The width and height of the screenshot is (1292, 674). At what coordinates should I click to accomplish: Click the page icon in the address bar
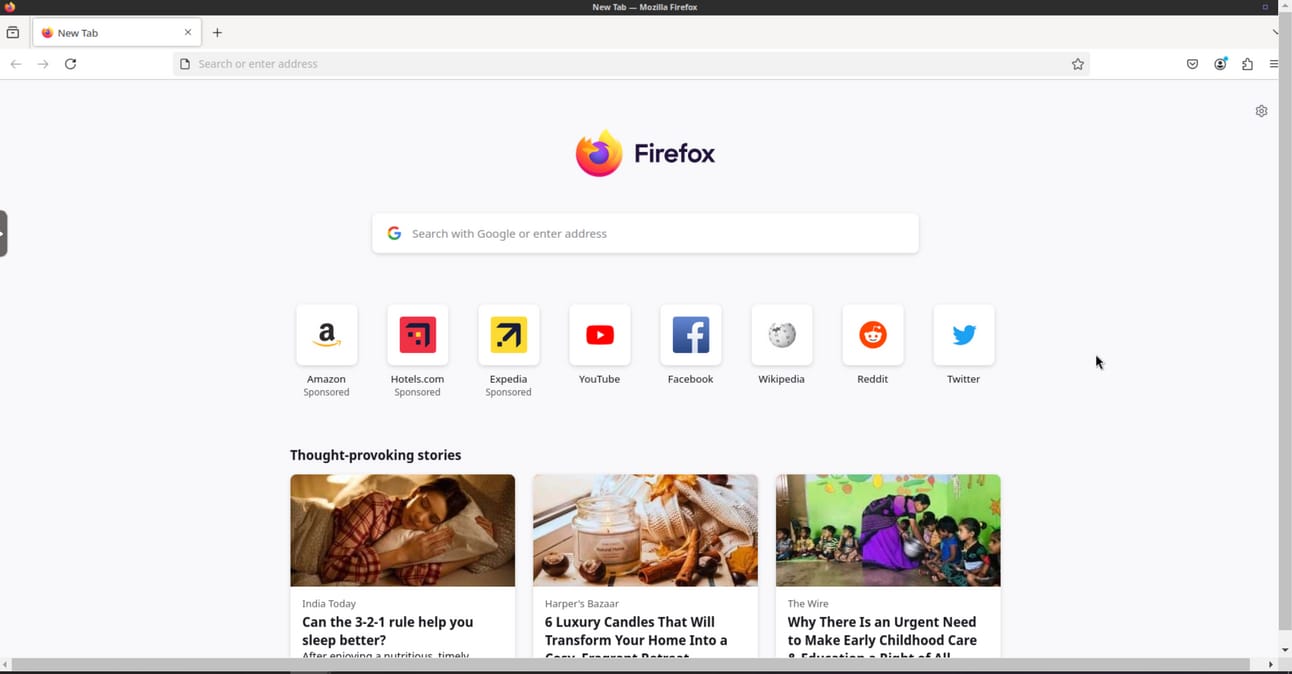(185, 64)
